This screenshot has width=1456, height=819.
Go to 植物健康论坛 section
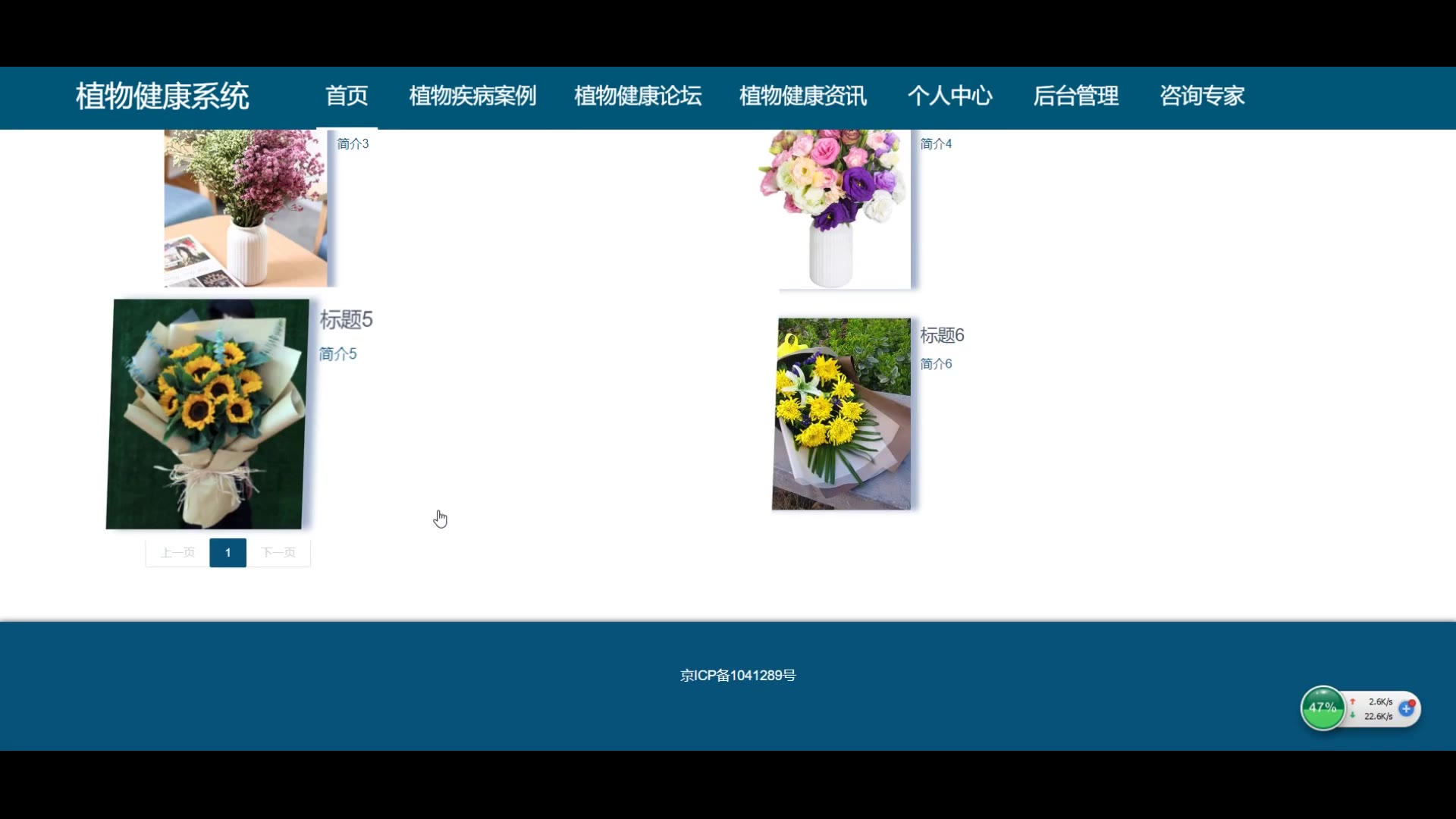point(638,96)
